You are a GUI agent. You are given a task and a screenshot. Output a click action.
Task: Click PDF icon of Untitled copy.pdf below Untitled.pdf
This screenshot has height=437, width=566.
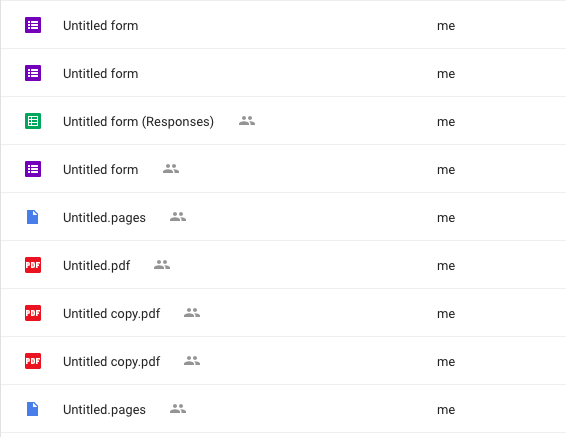(33, 313)
